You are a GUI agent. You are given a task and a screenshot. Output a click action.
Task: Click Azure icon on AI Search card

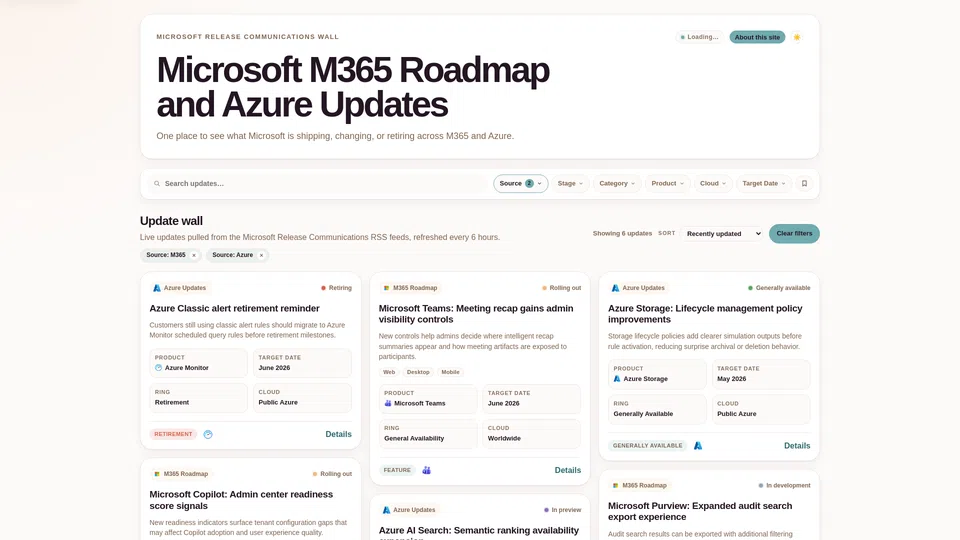click(x=386, y=510)
